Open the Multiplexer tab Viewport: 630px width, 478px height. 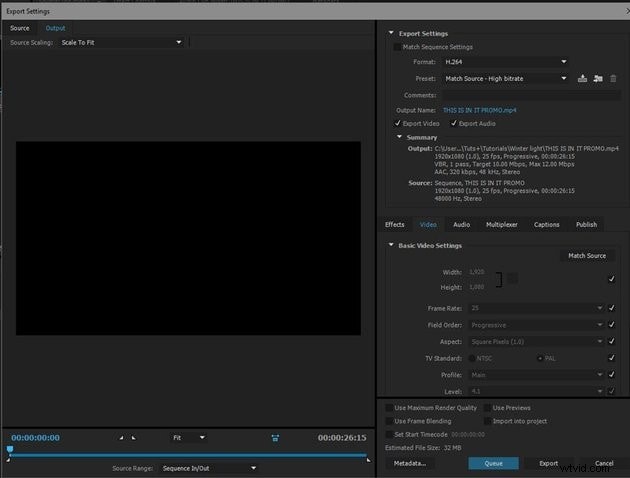tap(502, 225)
